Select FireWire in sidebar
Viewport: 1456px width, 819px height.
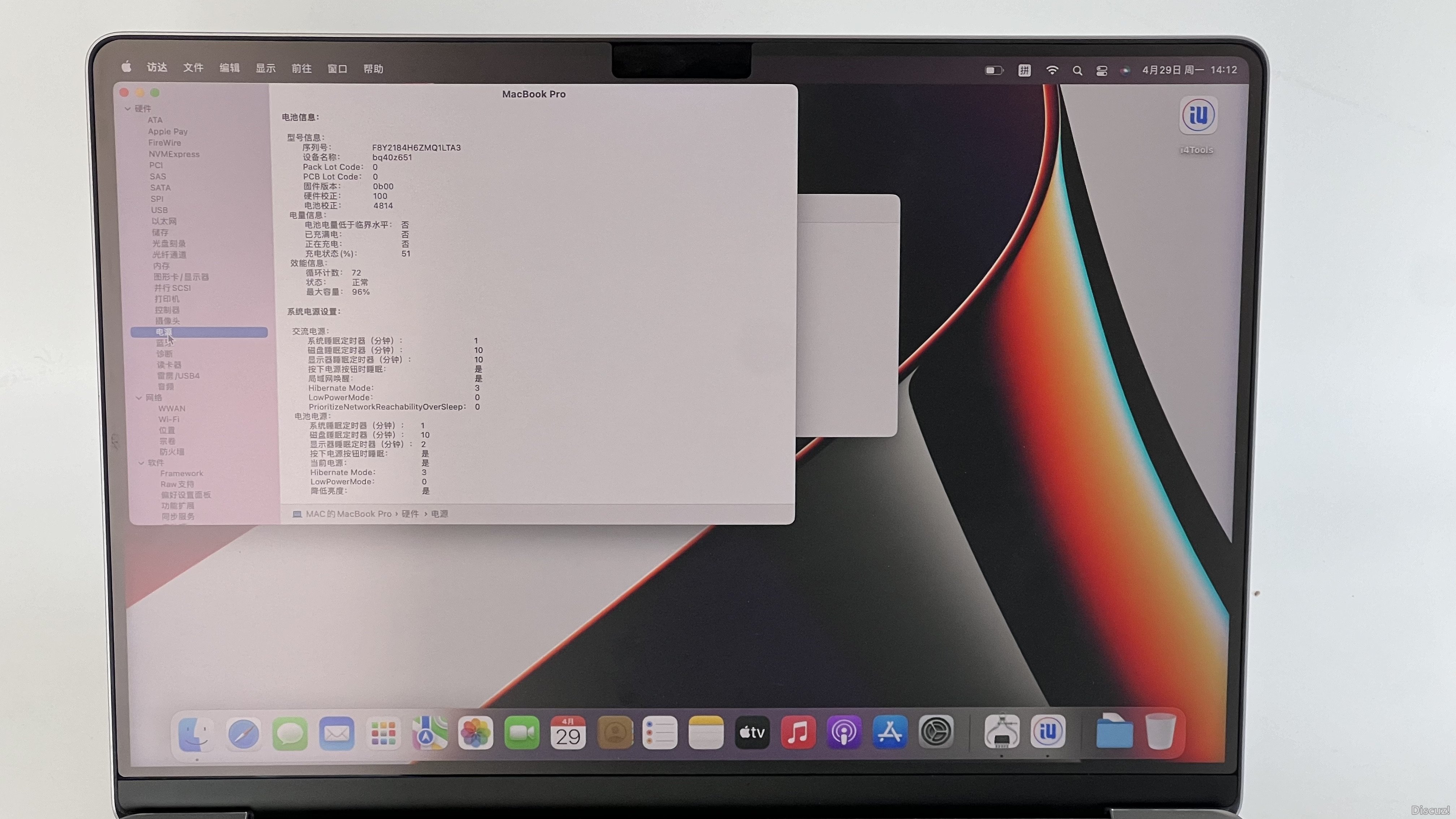tap(164, 143)
